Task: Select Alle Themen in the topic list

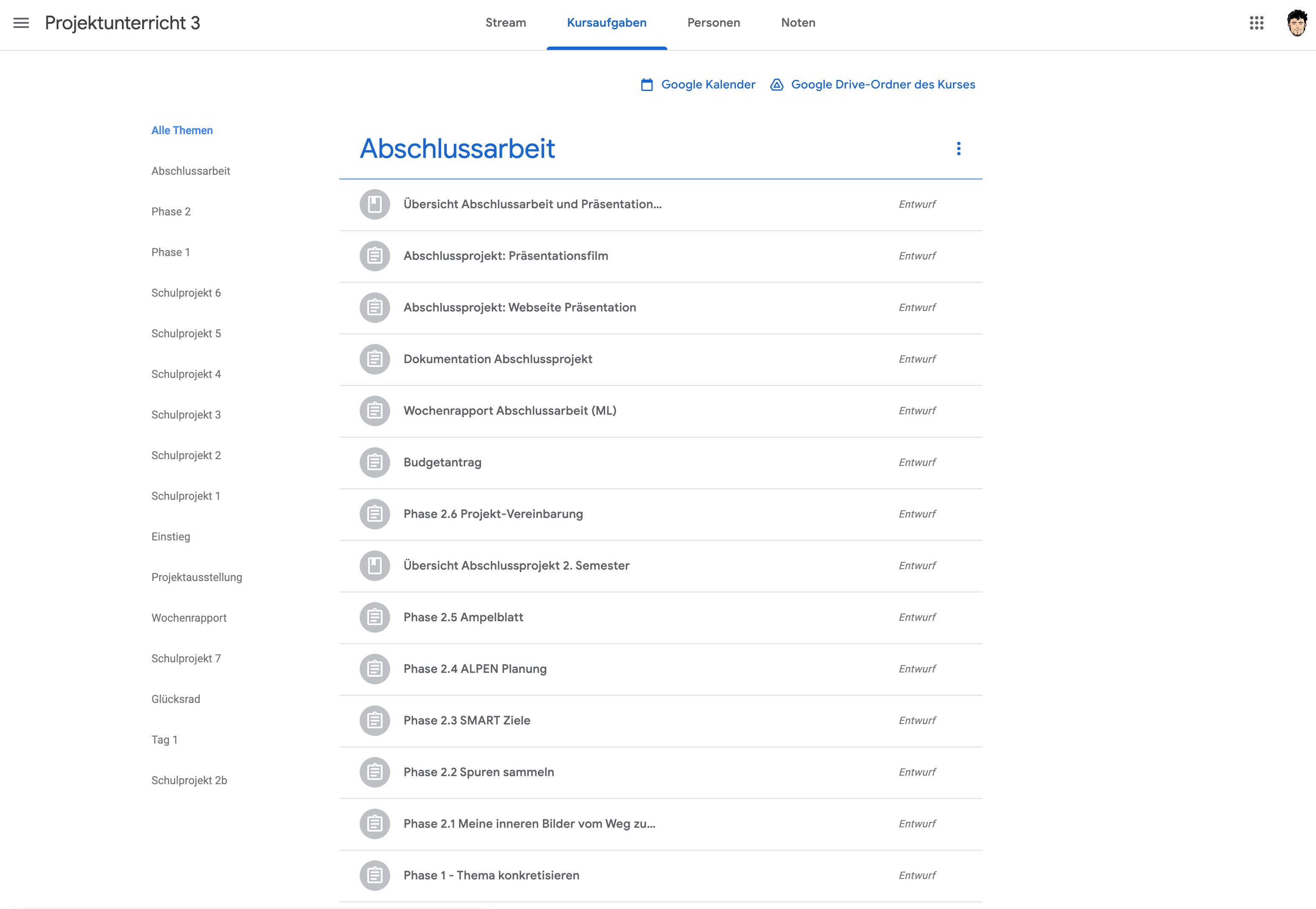Action: [x=182, y=130]
